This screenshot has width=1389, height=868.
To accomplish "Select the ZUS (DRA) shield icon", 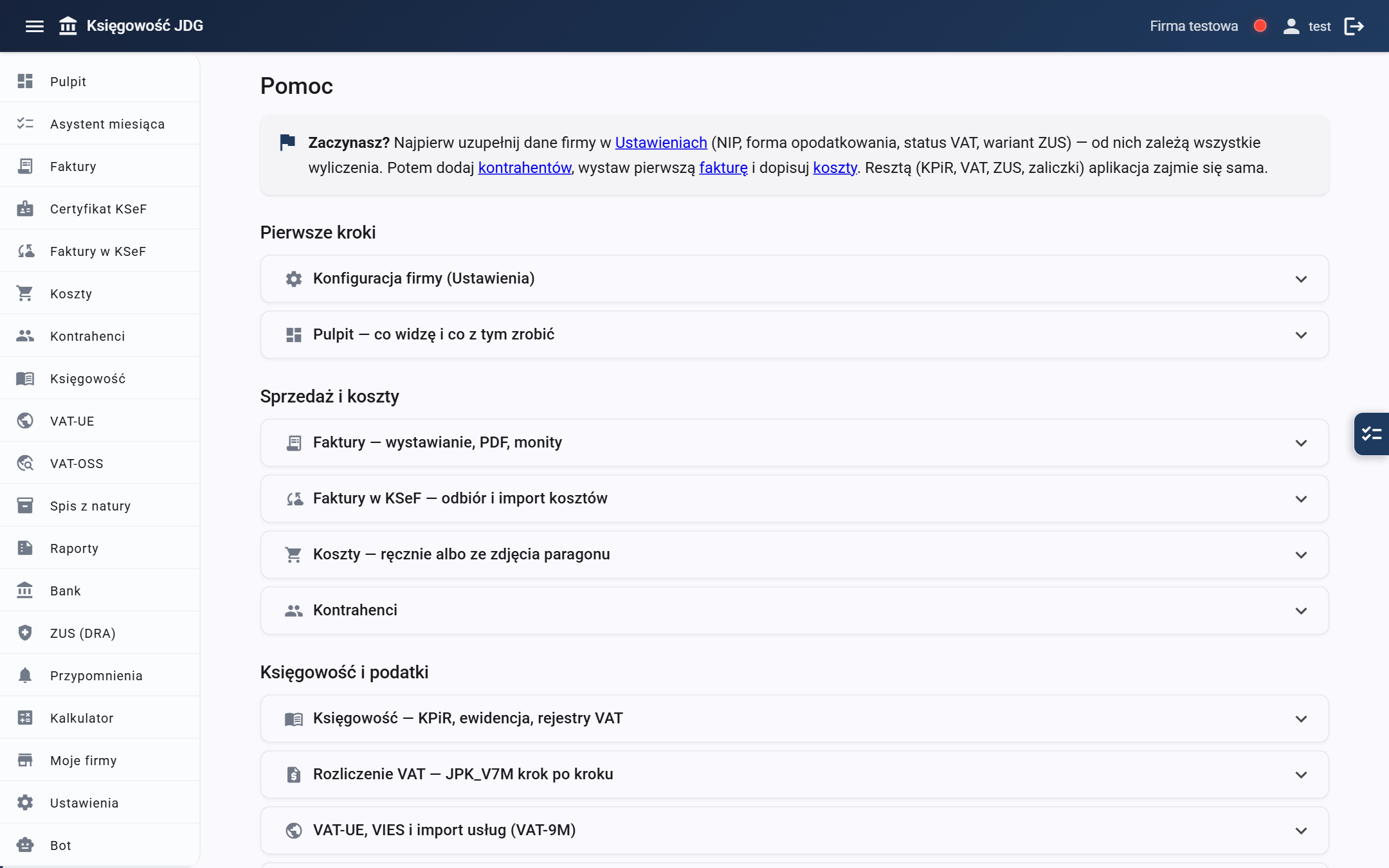I will (x=25, y=633).
